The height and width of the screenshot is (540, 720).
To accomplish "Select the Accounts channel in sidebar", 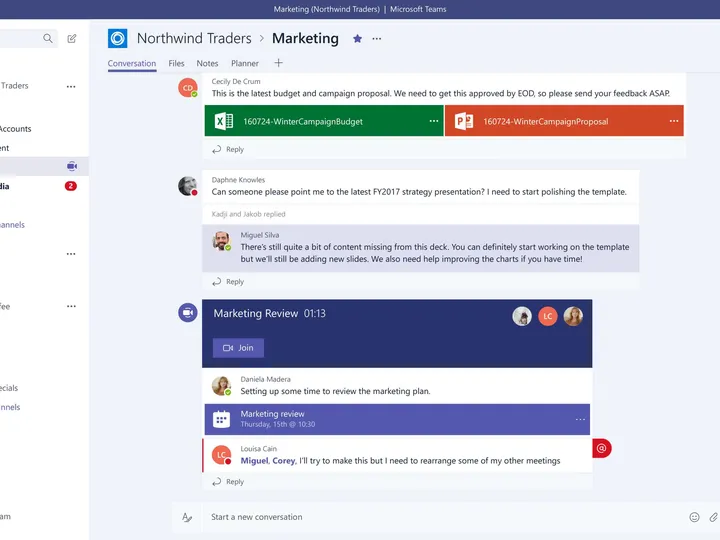I will 16,129.
